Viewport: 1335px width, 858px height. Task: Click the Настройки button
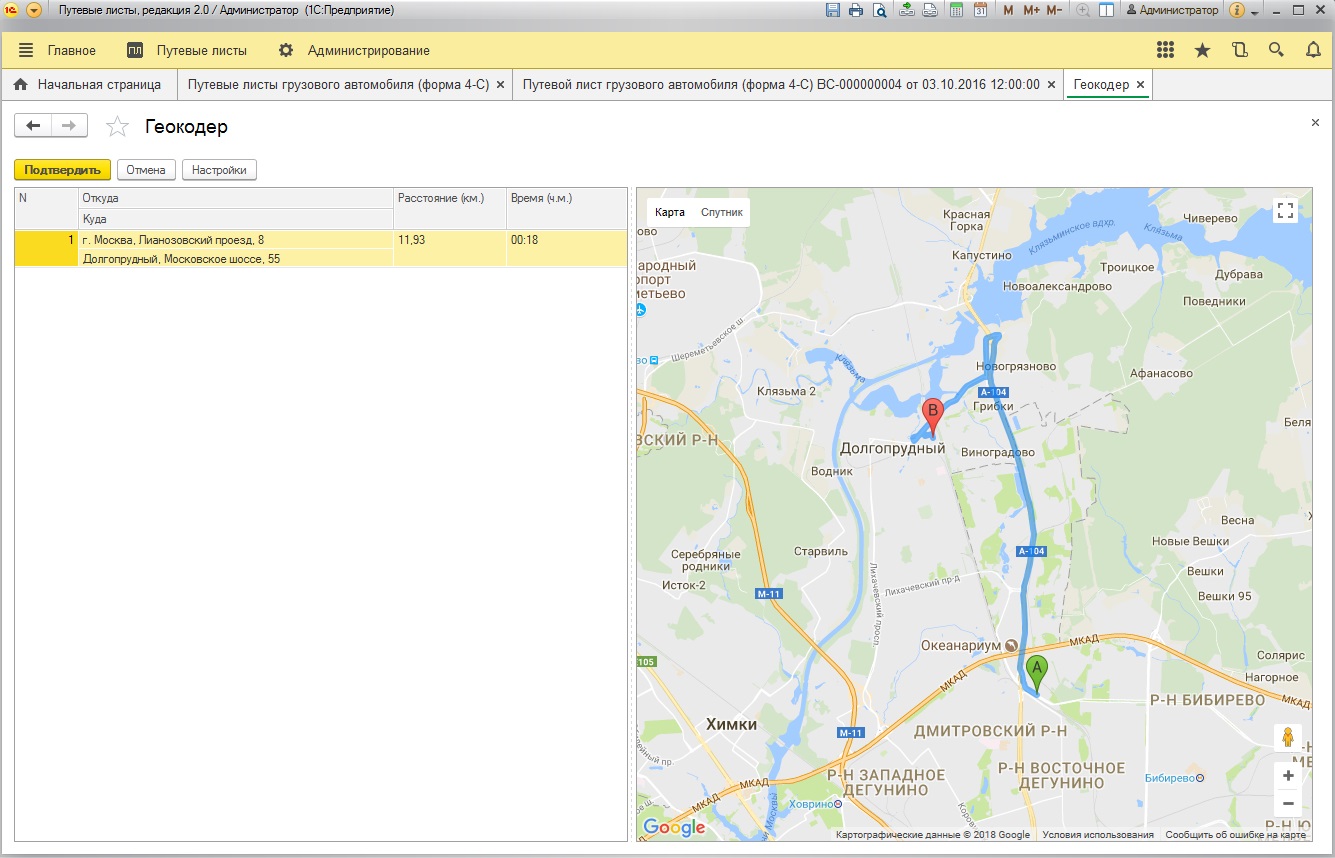(x=219, y=170)
